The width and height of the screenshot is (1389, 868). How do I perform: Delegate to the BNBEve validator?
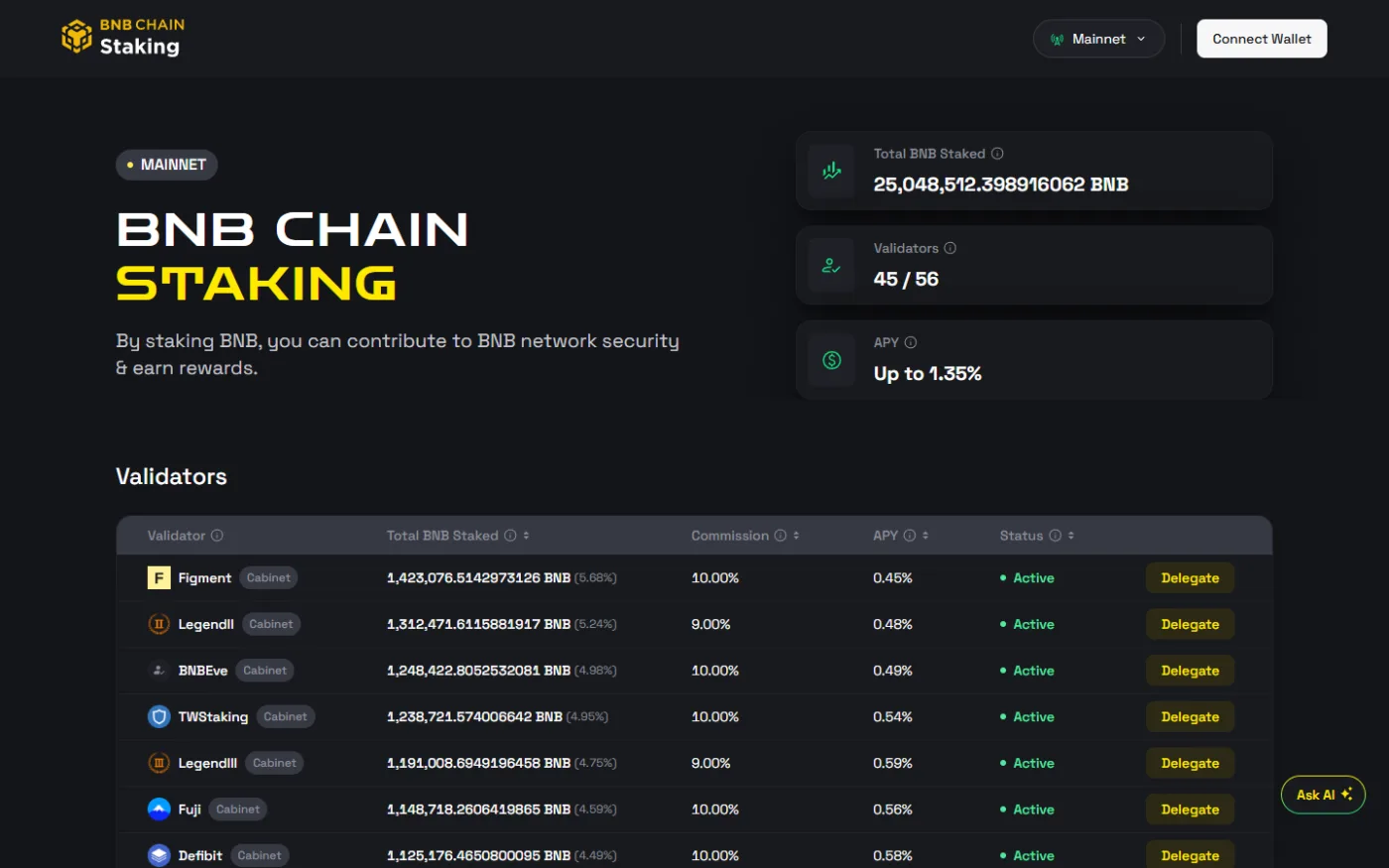1190,671
